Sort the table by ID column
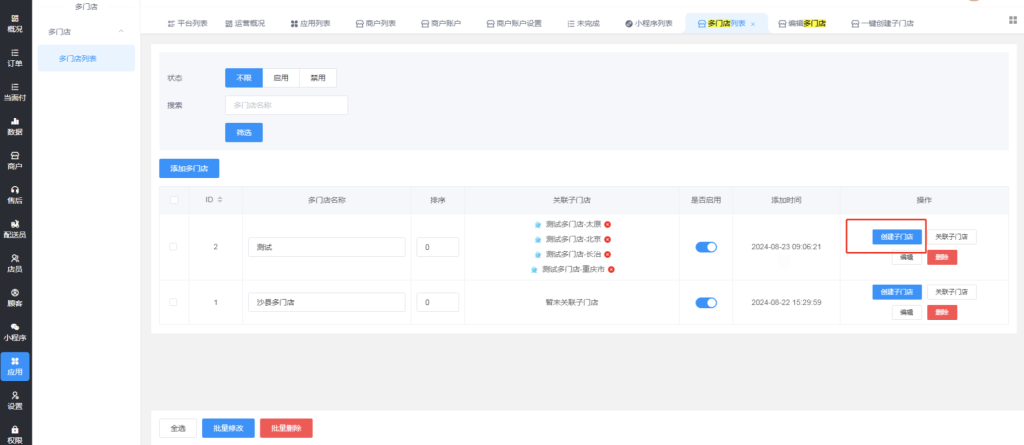Screen dimensions: 1024x445 220,200
